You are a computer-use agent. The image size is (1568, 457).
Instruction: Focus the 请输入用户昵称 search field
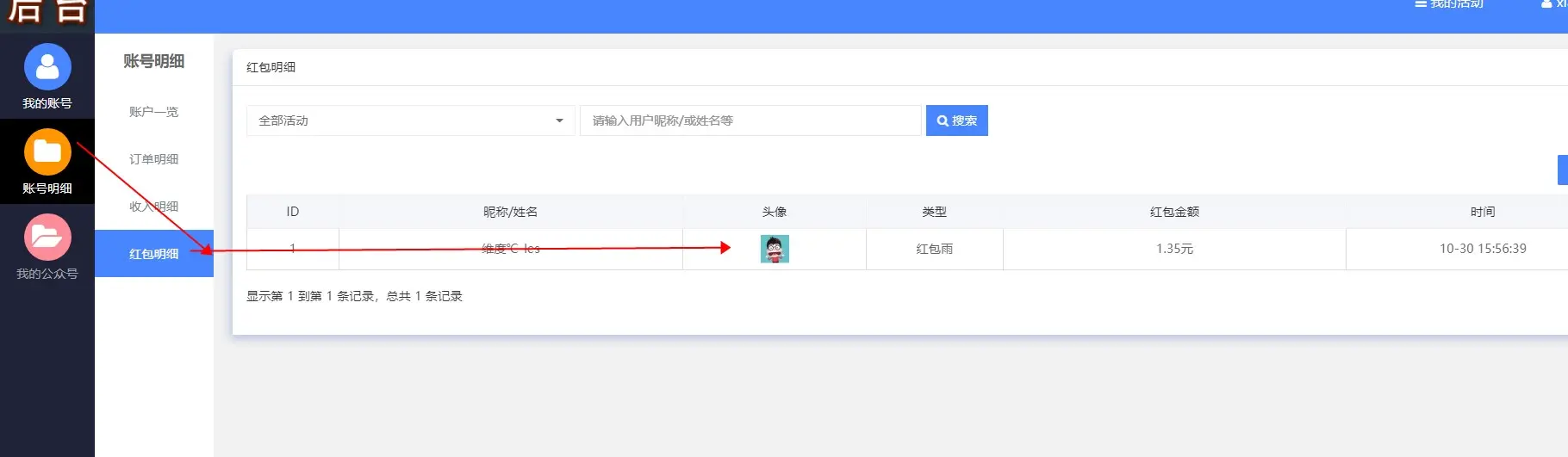point(750,120)
